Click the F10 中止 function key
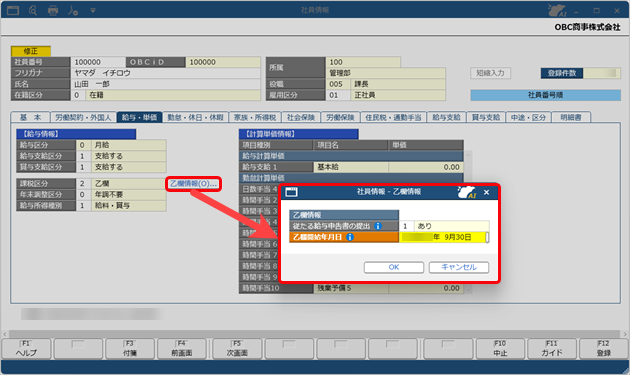This screenshot has width=630, height=375. [x=500, y=348]
